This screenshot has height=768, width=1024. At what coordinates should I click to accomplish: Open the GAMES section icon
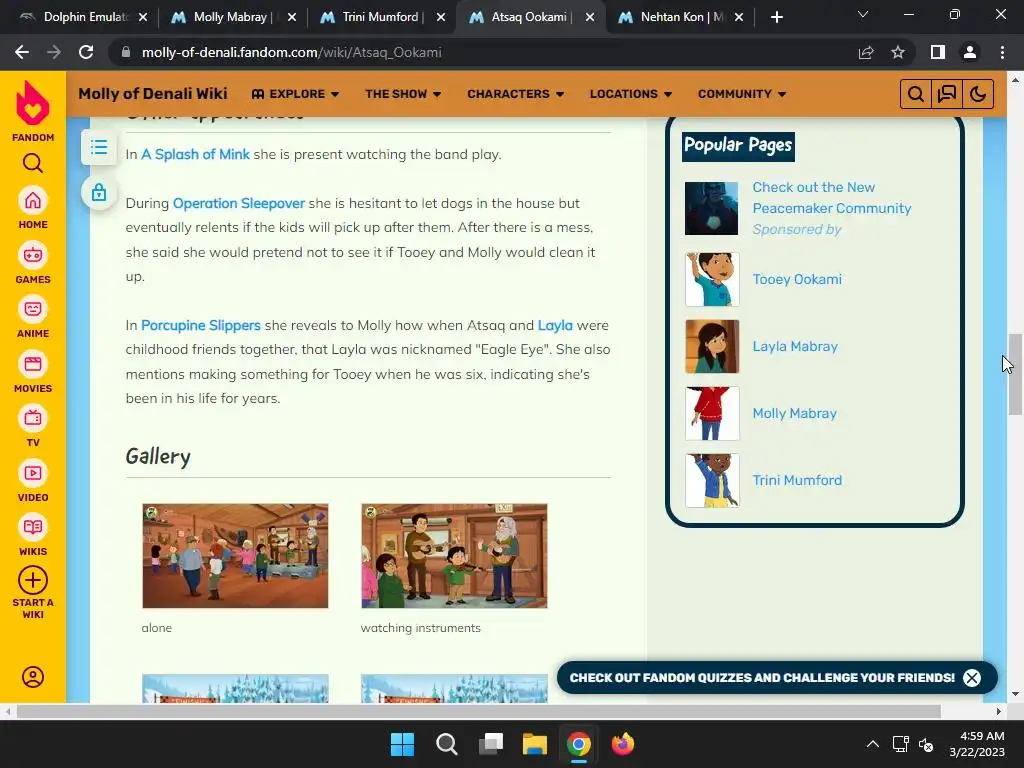pos(33,255)
